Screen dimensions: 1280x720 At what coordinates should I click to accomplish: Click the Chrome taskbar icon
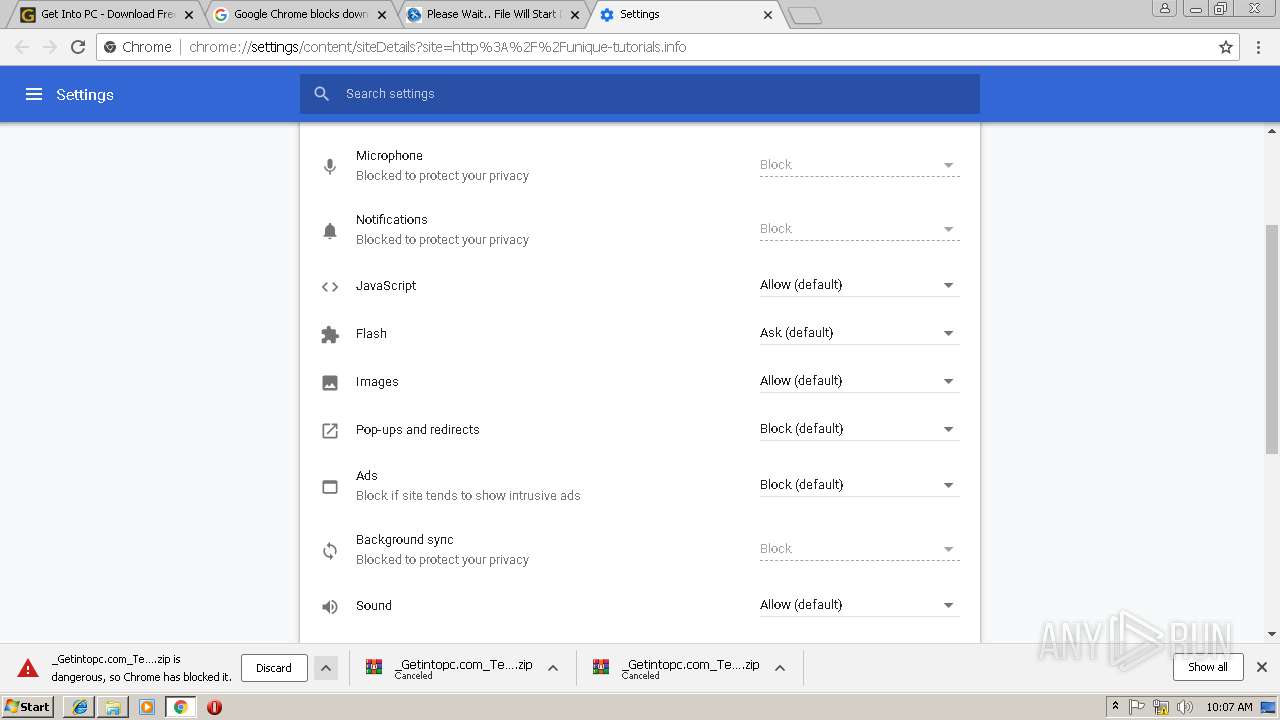pos(181,707)
